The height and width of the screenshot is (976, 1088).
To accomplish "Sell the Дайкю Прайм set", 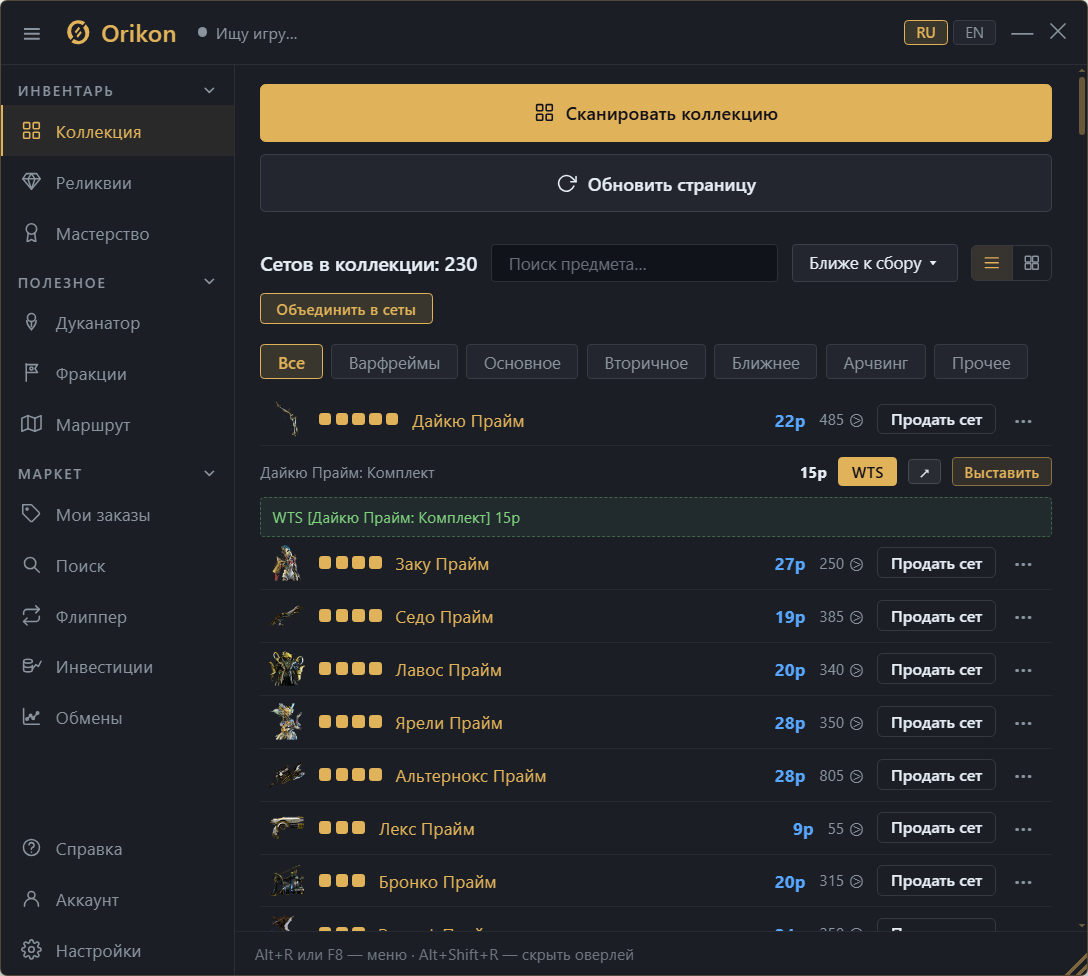I will [936, 419].
